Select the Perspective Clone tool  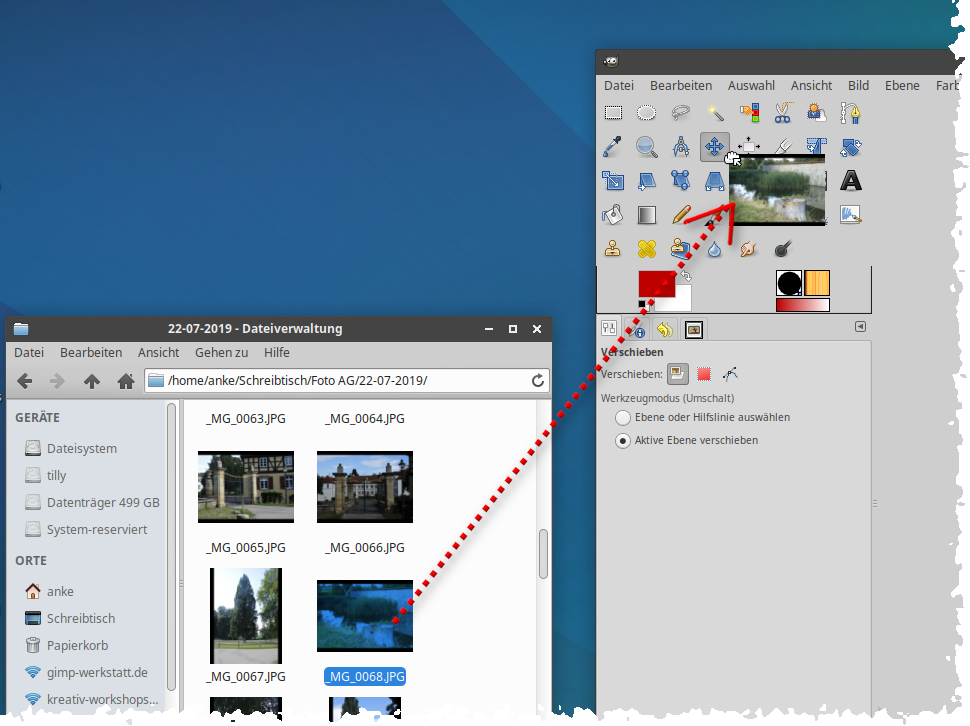click(680, 249)
